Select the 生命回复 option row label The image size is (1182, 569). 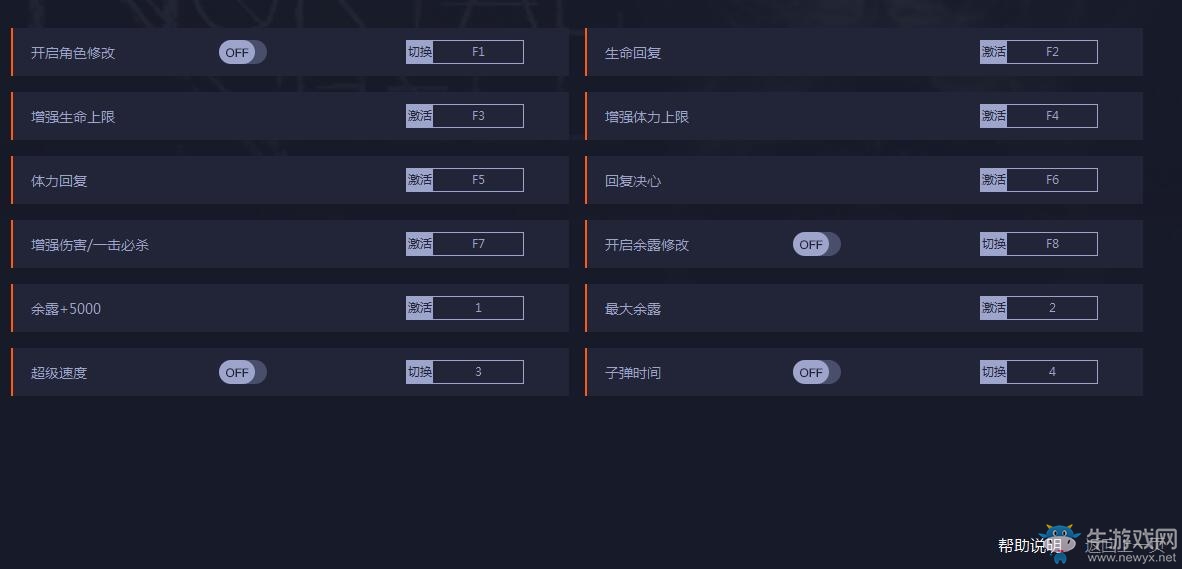coord(633,54)
